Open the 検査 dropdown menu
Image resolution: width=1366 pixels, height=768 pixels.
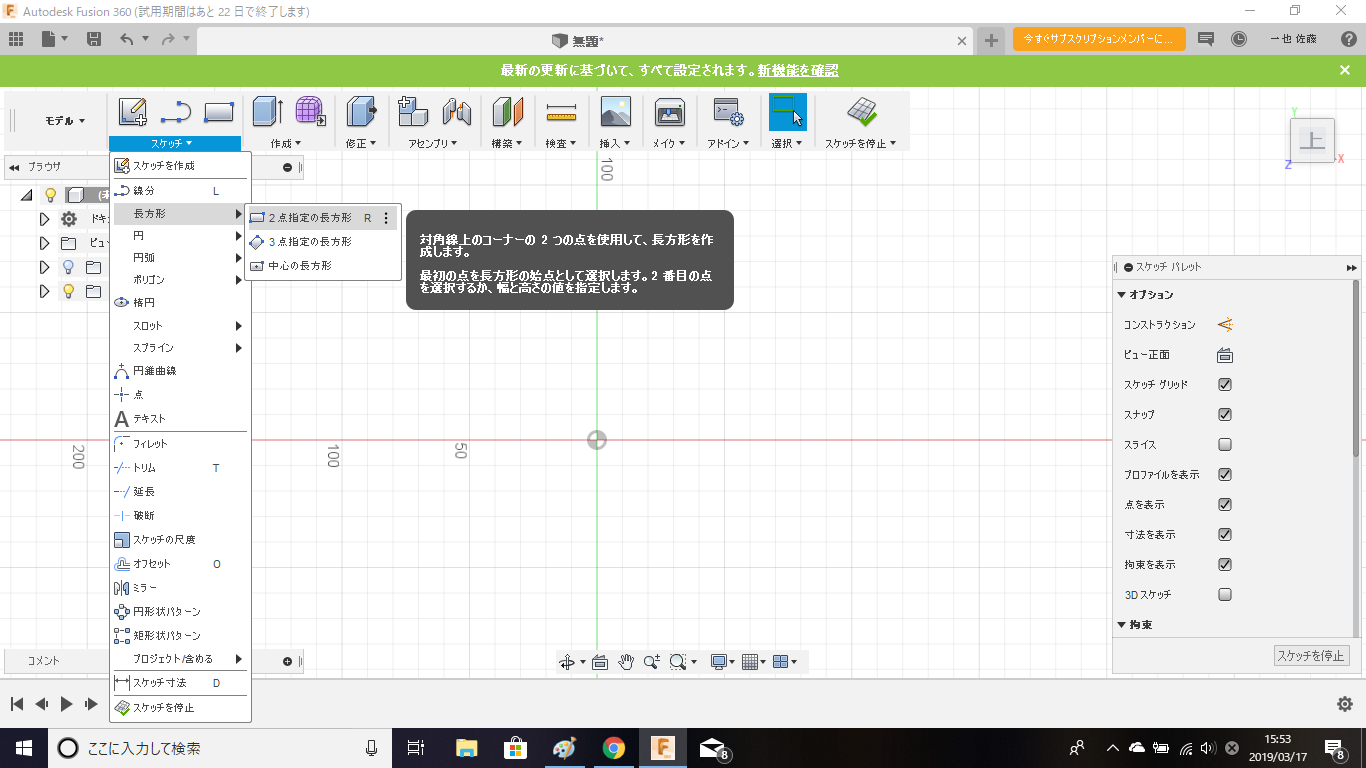tap(562, 143)
